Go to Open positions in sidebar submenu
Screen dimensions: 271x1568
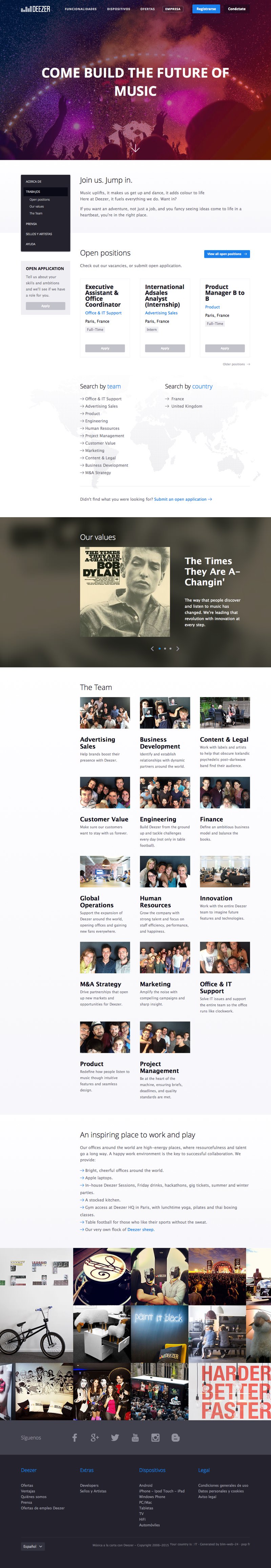coord(40,199)
